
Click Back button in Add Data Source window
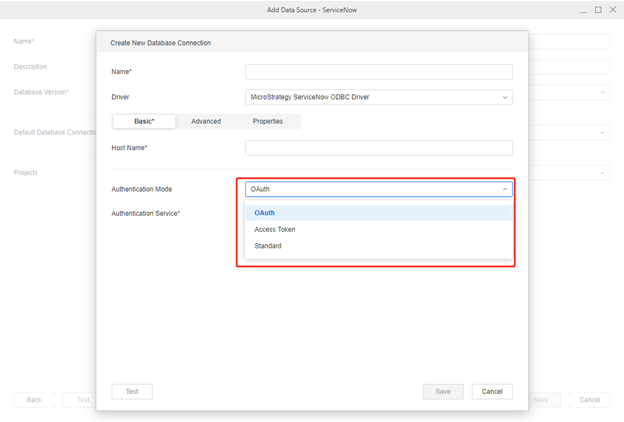coord(34,400)
